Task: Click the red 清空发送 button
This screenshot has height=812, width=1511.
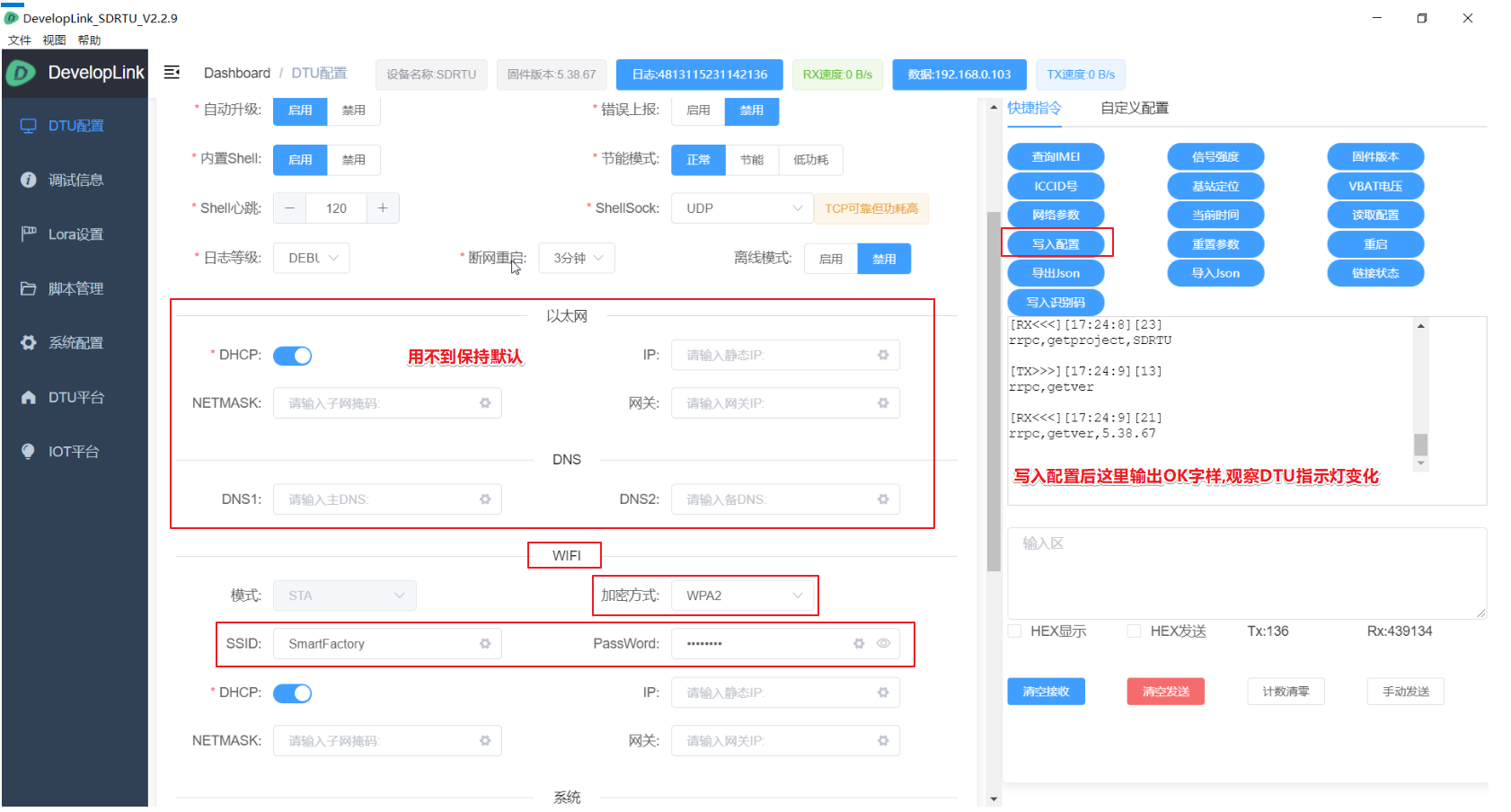Action: (x=1165, y=692)
